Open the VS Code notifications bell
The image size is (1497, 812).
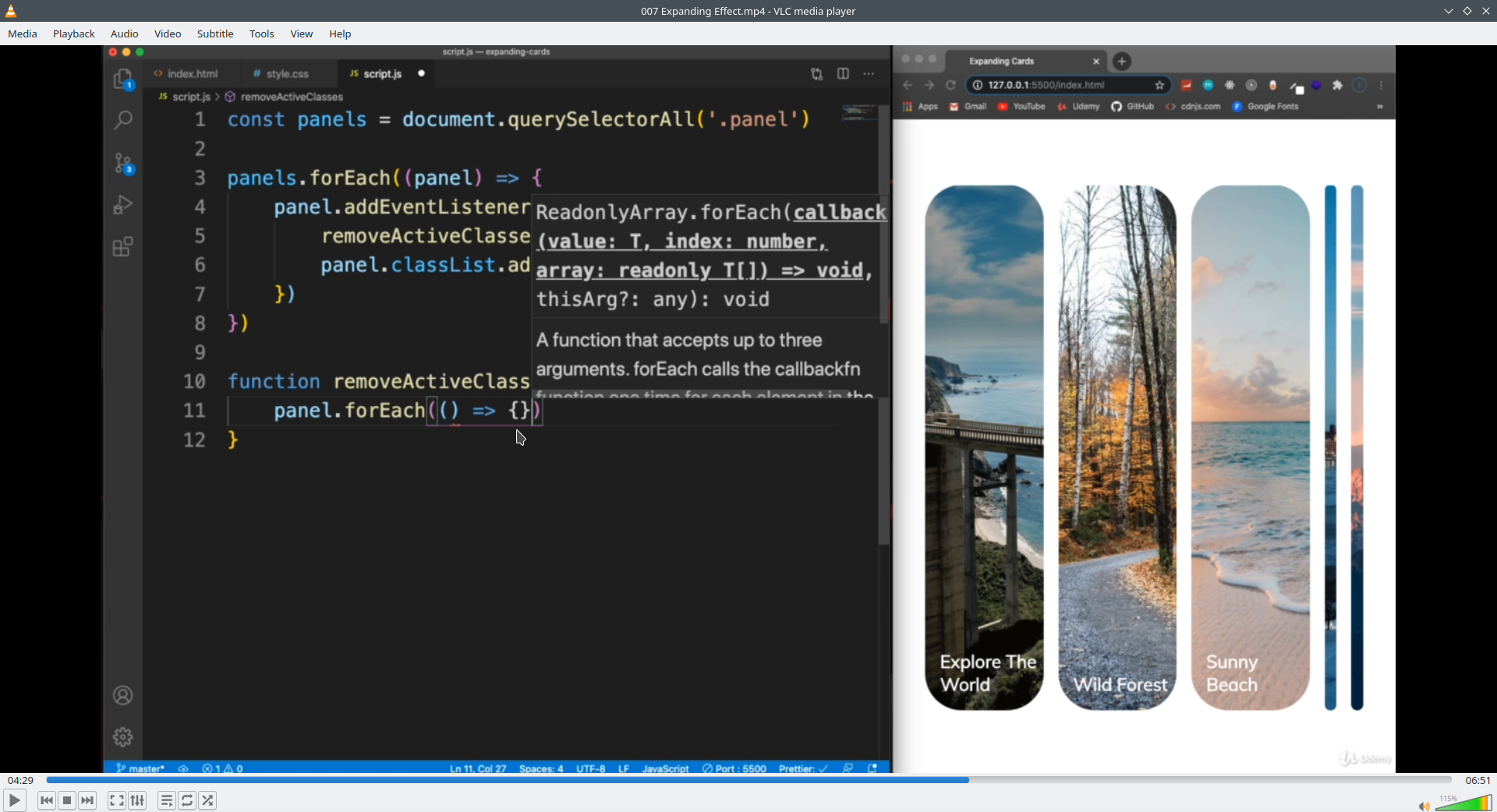pyautogui.click(x=872, y=768)
